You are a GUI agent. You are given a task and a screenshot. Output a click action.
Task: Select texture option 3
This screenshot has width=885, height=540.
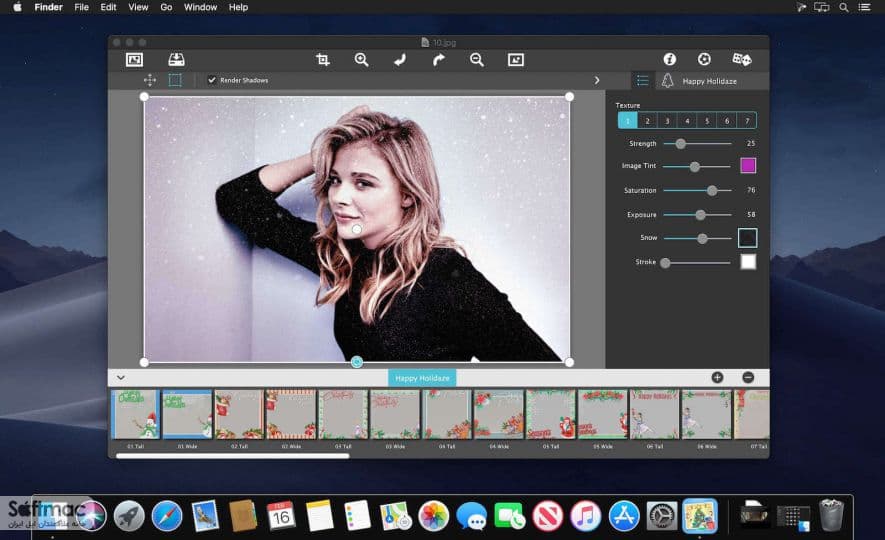[x=667, y=121]
